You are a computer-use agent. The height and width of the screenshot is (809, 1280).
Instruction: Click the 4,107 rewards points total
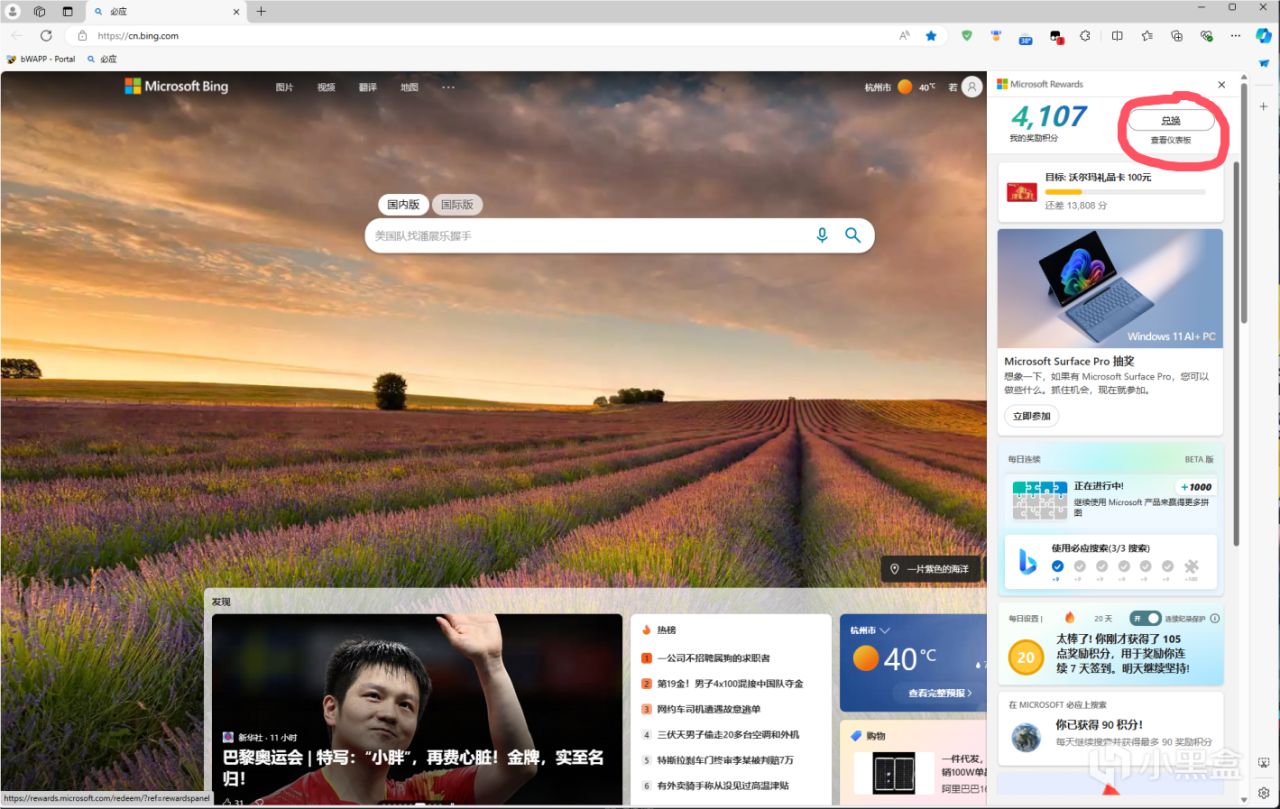pos(1047,116)
